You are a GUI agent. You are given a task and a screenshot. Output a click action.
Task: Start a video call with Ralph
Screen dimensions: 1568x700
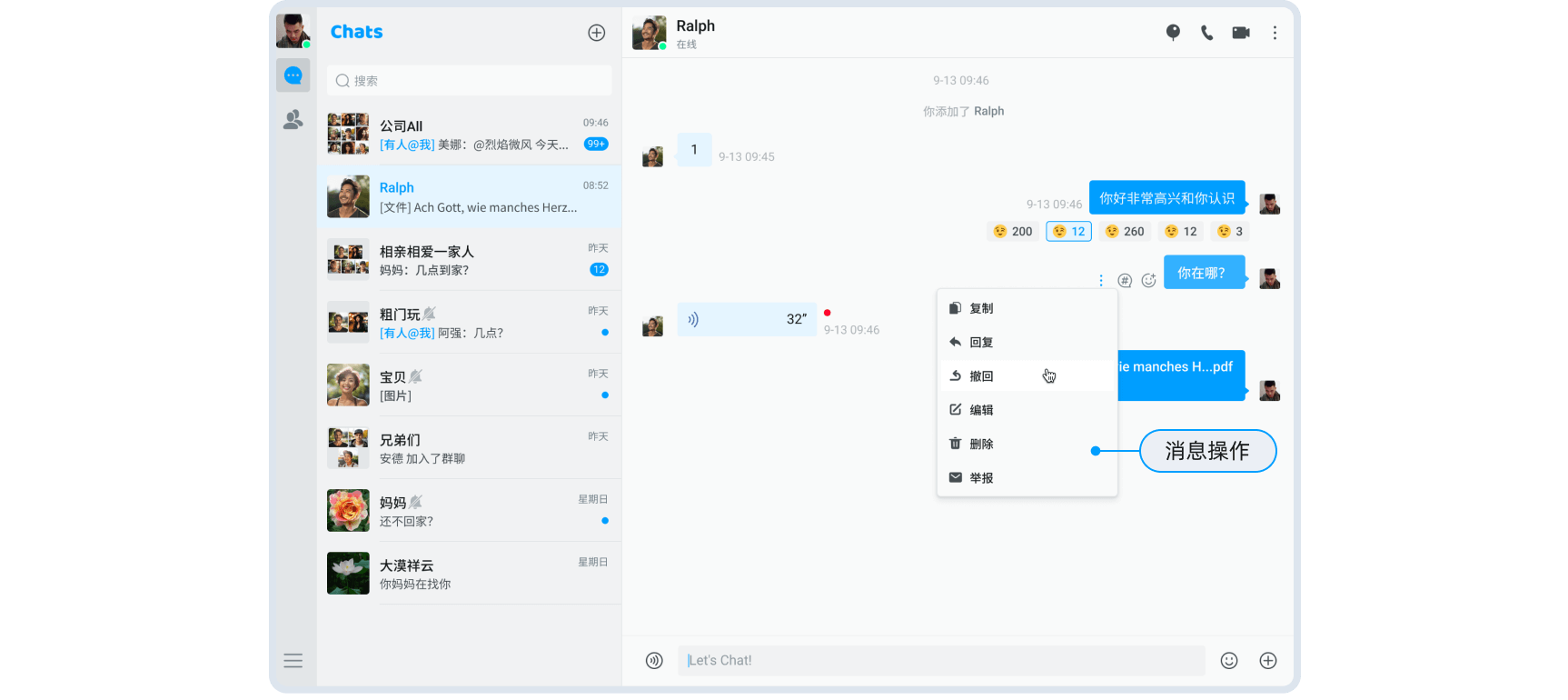tap(1241, 33)
